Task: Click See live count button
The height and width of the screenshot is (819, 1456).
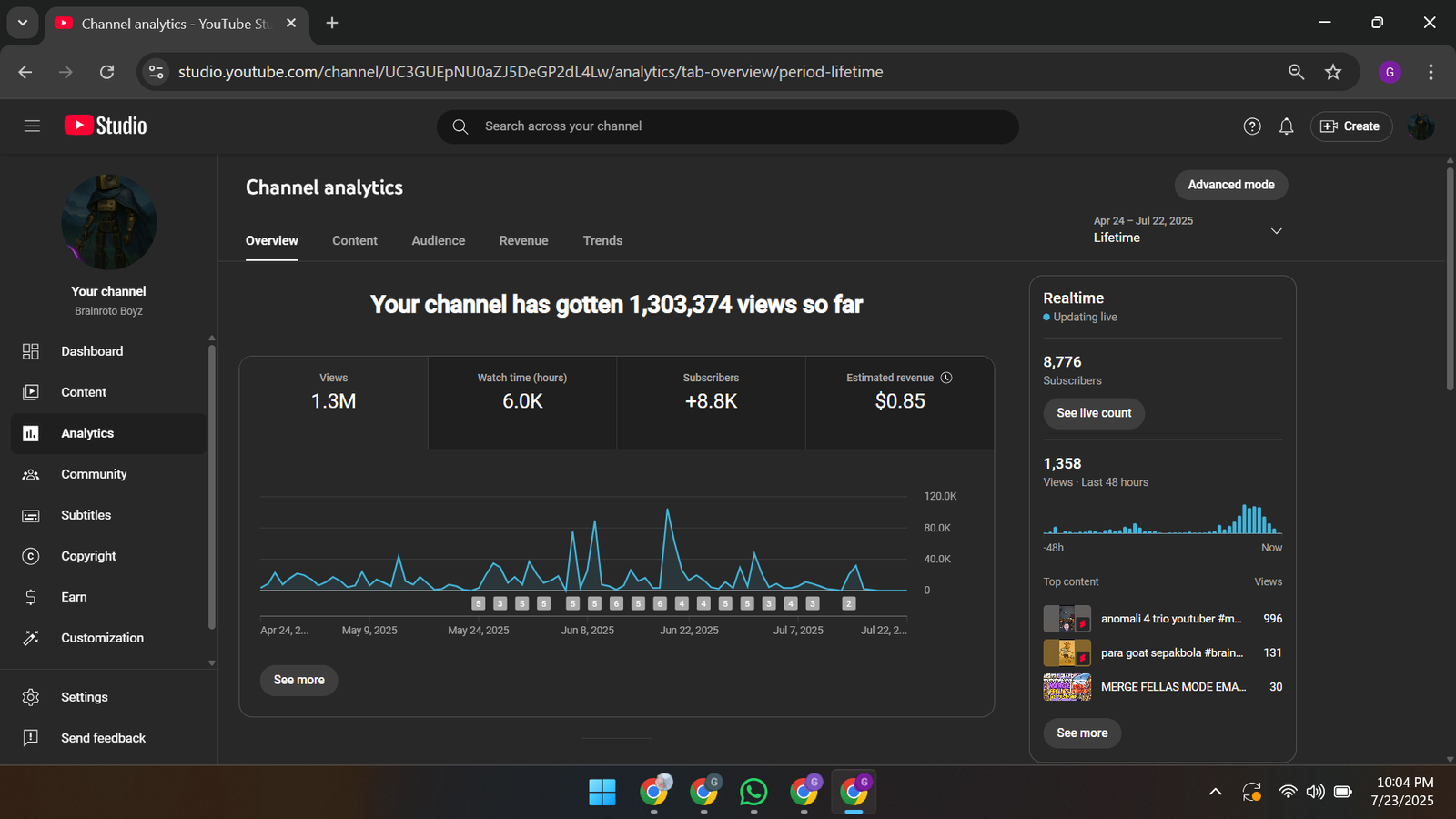Action: point(1094,413)
